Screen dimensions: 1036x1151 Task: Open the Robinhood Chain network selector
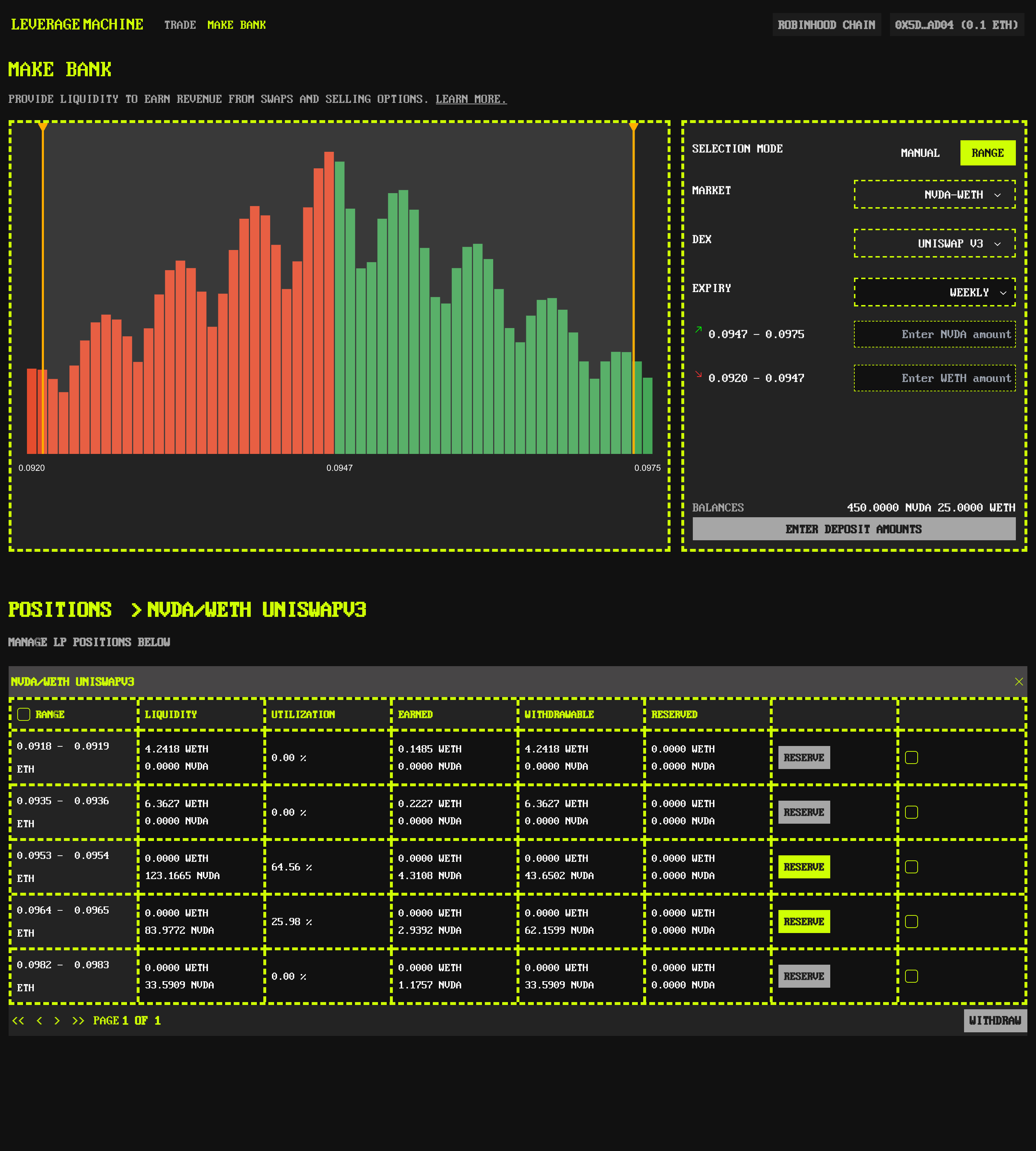827,24
